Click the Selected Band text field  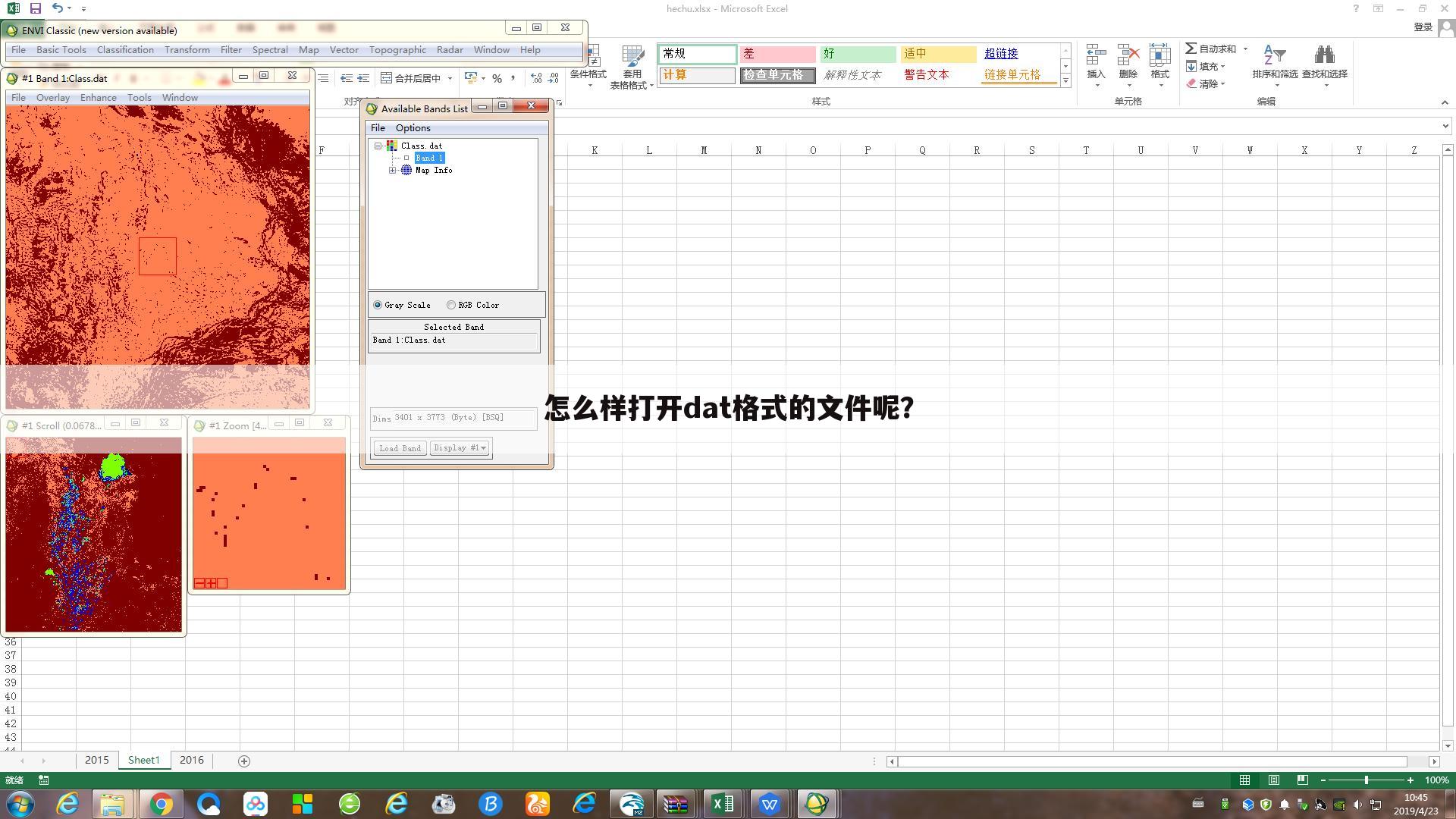click(x=453, y=340)
